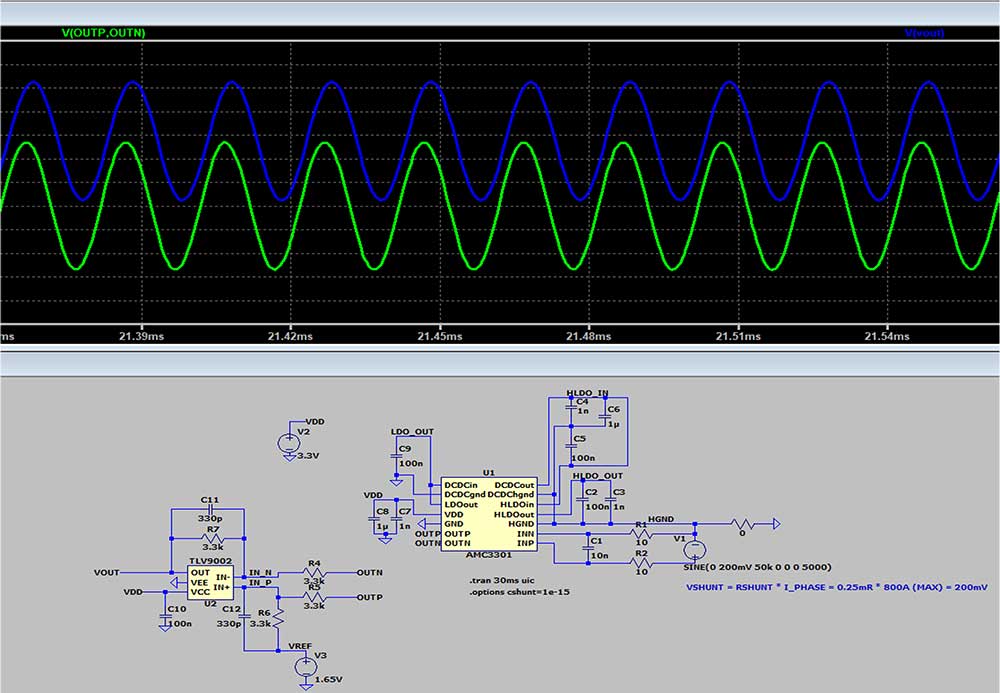The width and height of the screenshot is (1000, 693).
Task: Click the TLV9002 part name text
Action: point(210,561)
